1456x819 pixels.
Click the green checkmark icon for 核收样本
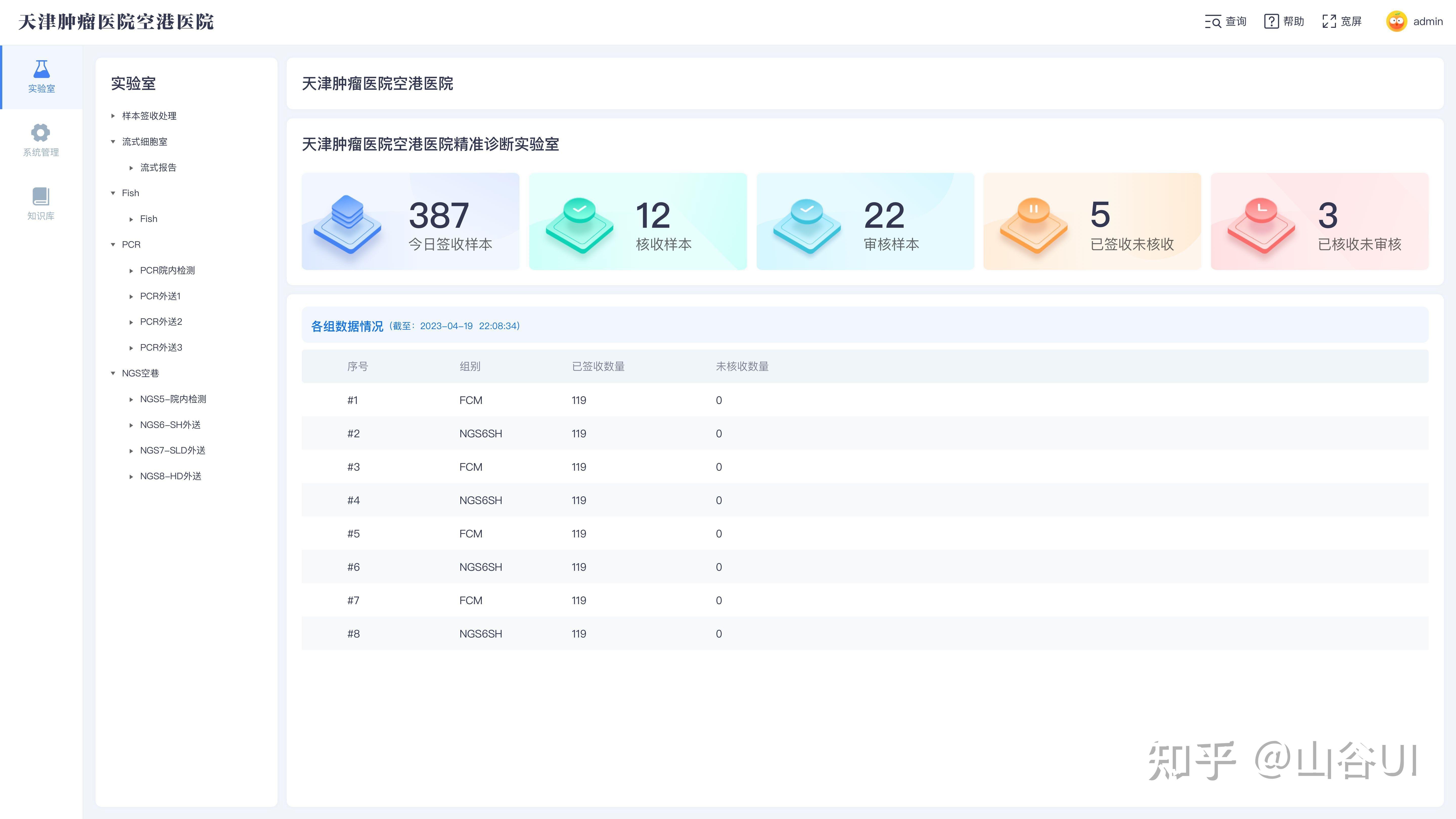click(579, 225)
